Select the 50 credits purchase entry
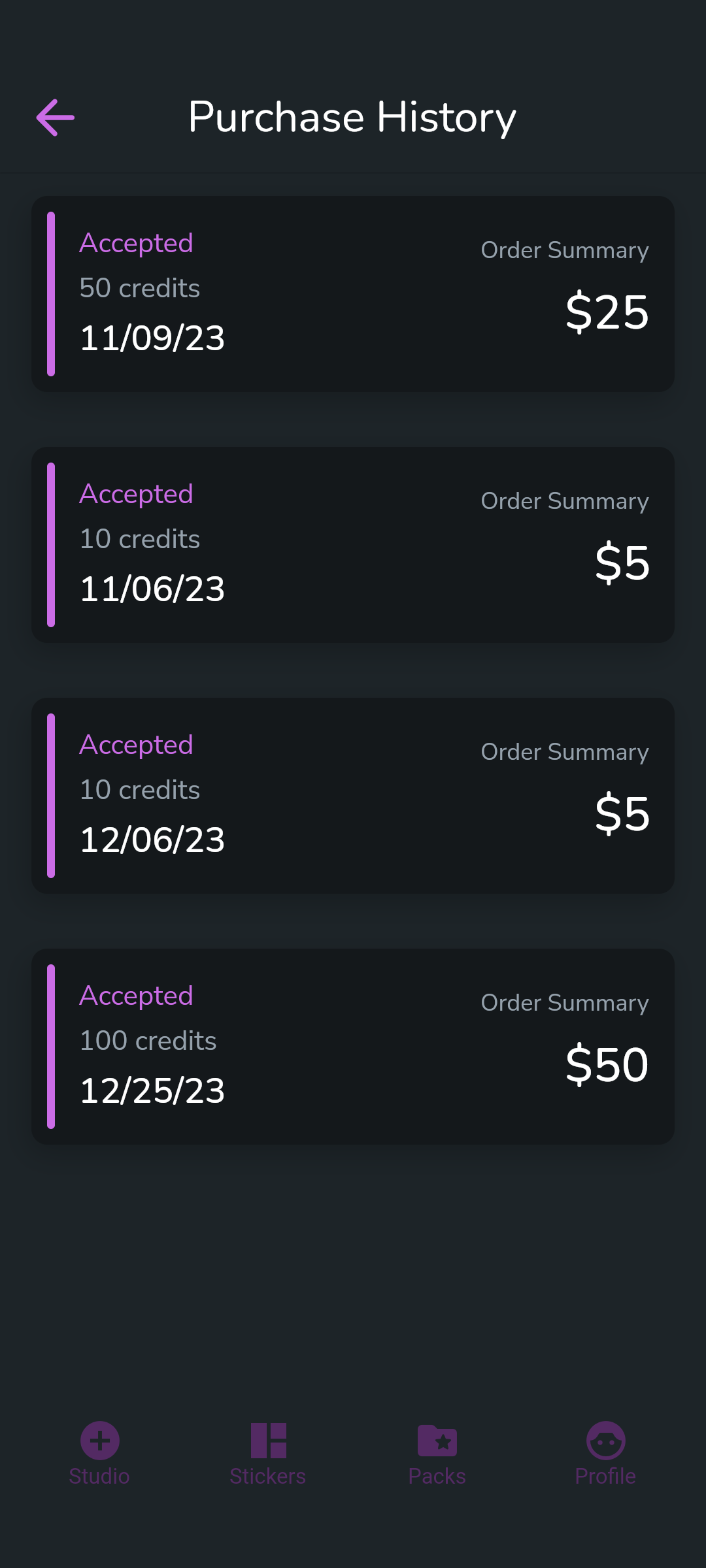 [x=140, y=288]
